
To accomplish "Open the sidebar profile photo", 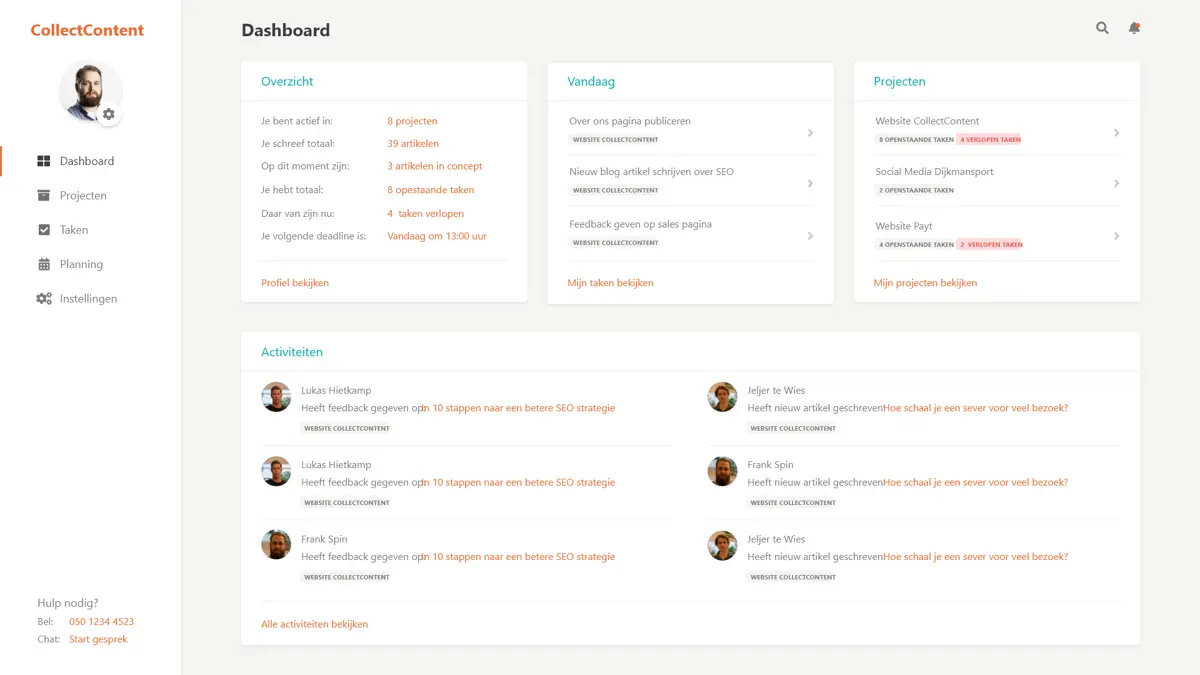I will click(x=90, y=91).
